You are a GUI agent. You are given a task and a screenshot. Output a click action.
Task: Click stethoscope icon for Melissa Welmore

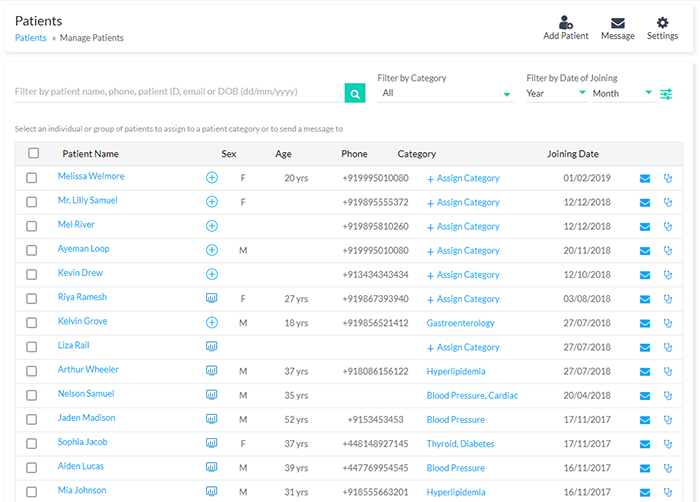[x=668, y=178]
